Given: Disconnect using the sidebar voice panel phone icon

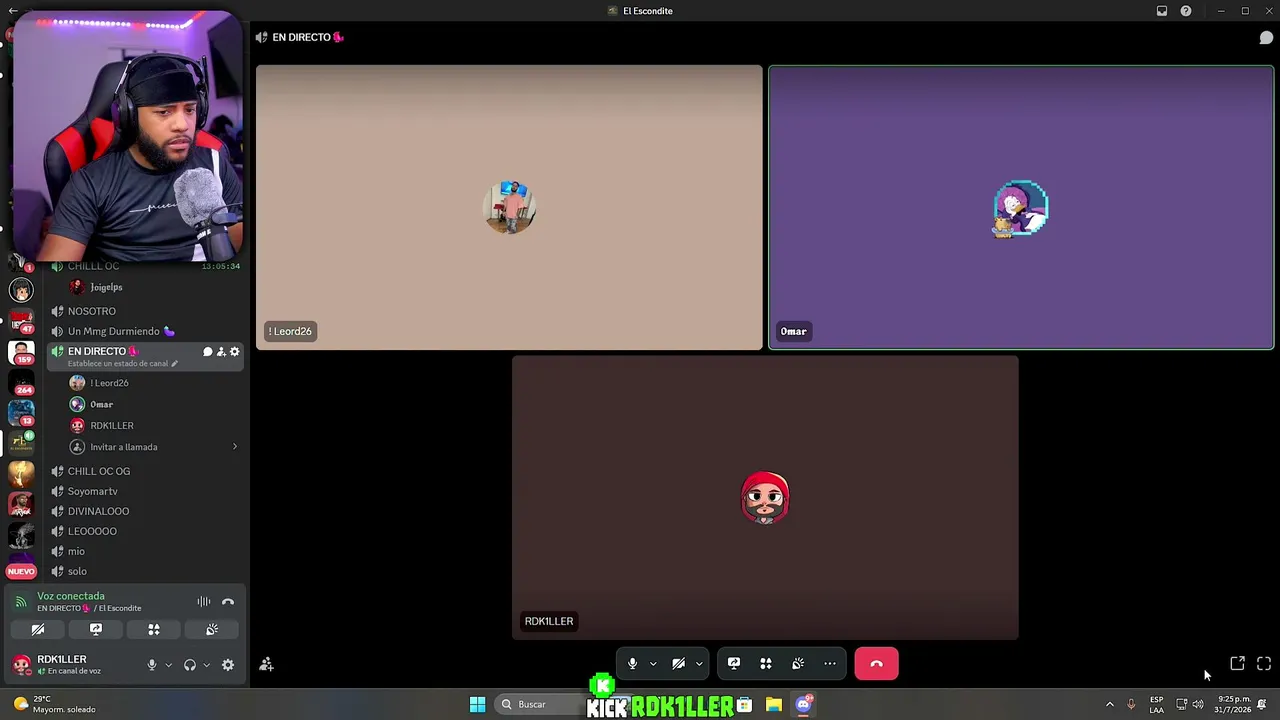Looking at the screenshot, I should coord(228,602).
